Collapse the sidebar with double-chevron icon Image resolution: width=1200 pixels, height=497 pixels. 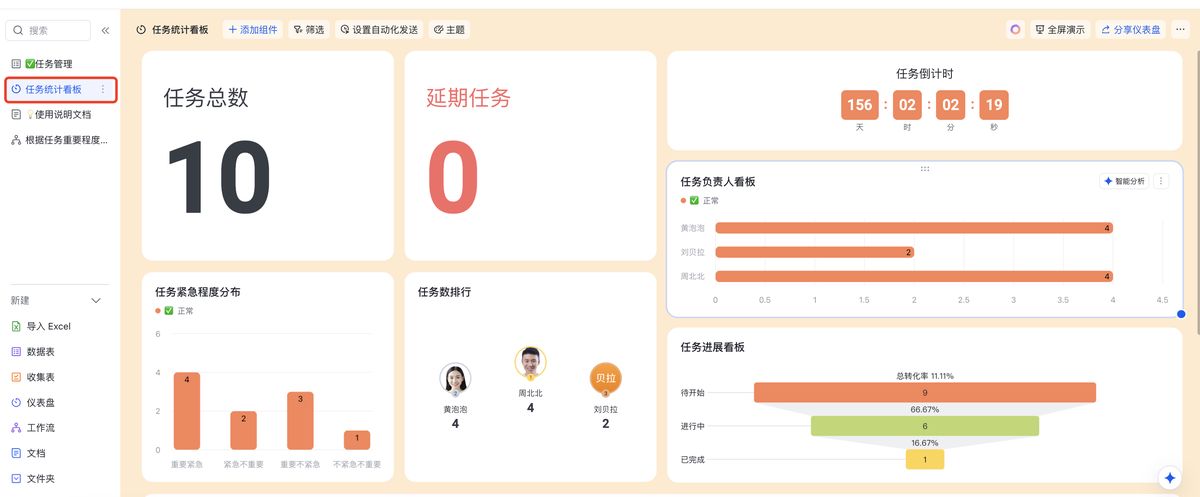pos(105,31)
